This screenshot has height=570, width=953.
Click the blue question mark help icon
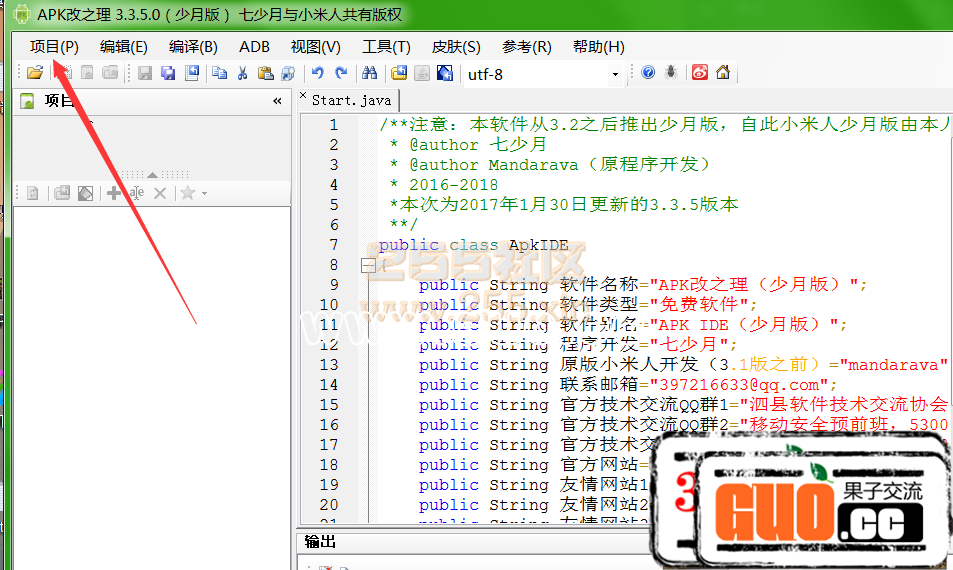coord(648,73)
